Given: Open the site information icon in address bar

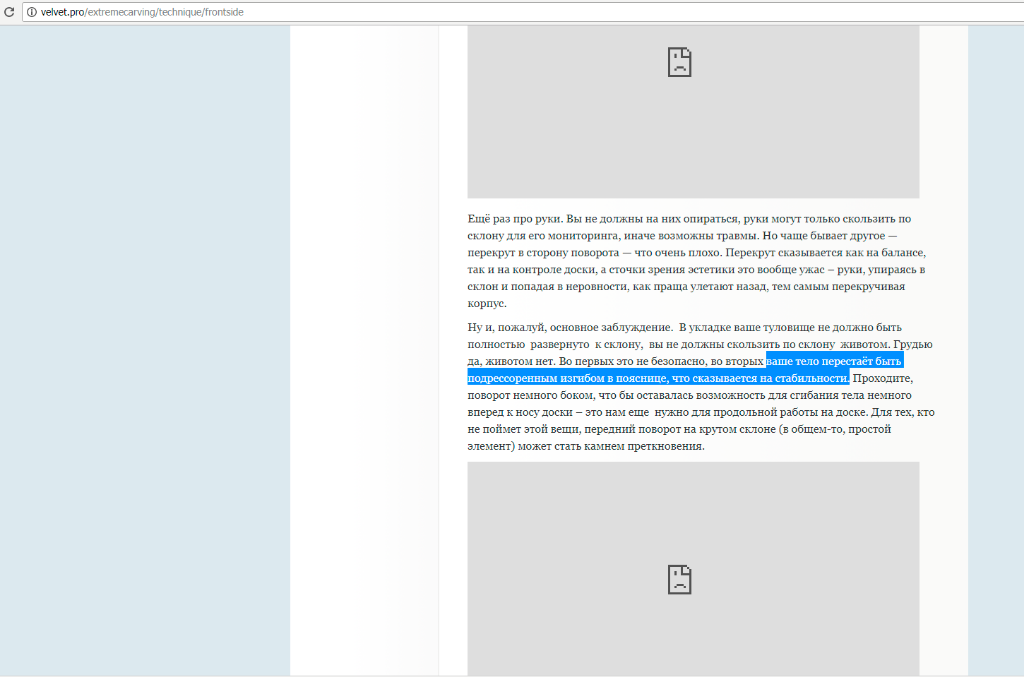Looking at the screenshot, I should (x=31, y=12).
